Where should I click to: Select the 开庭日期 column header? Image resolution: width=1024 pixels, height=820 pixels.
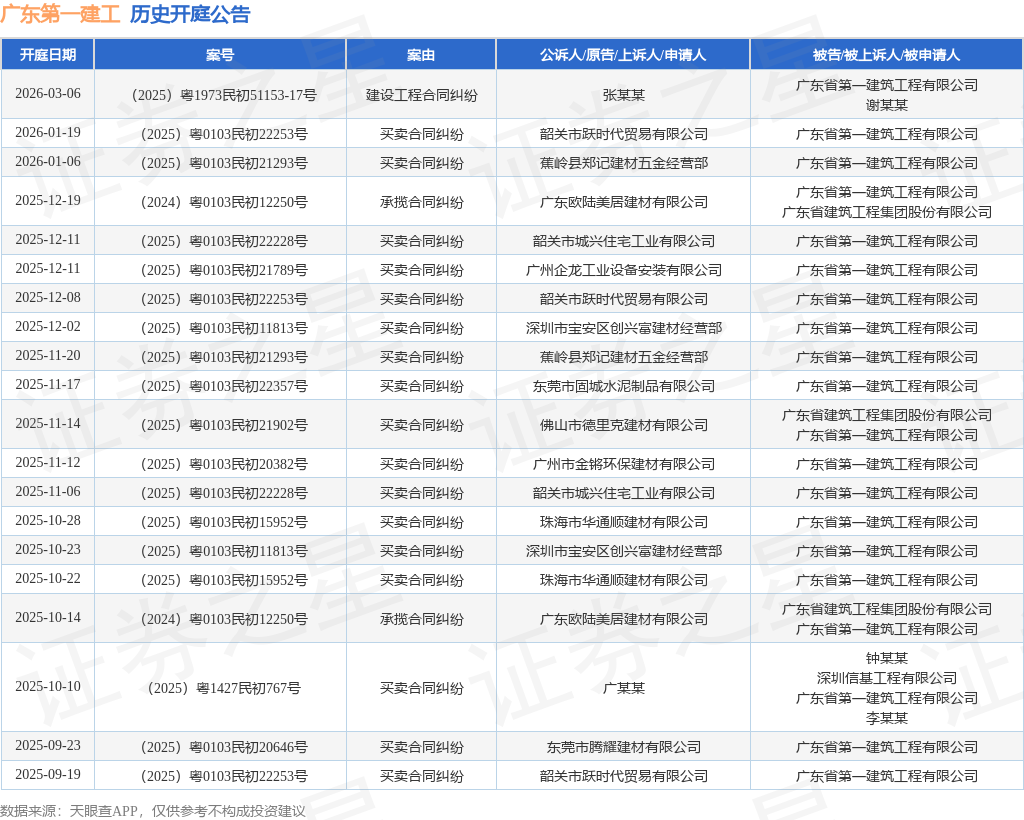click(48, 55)
